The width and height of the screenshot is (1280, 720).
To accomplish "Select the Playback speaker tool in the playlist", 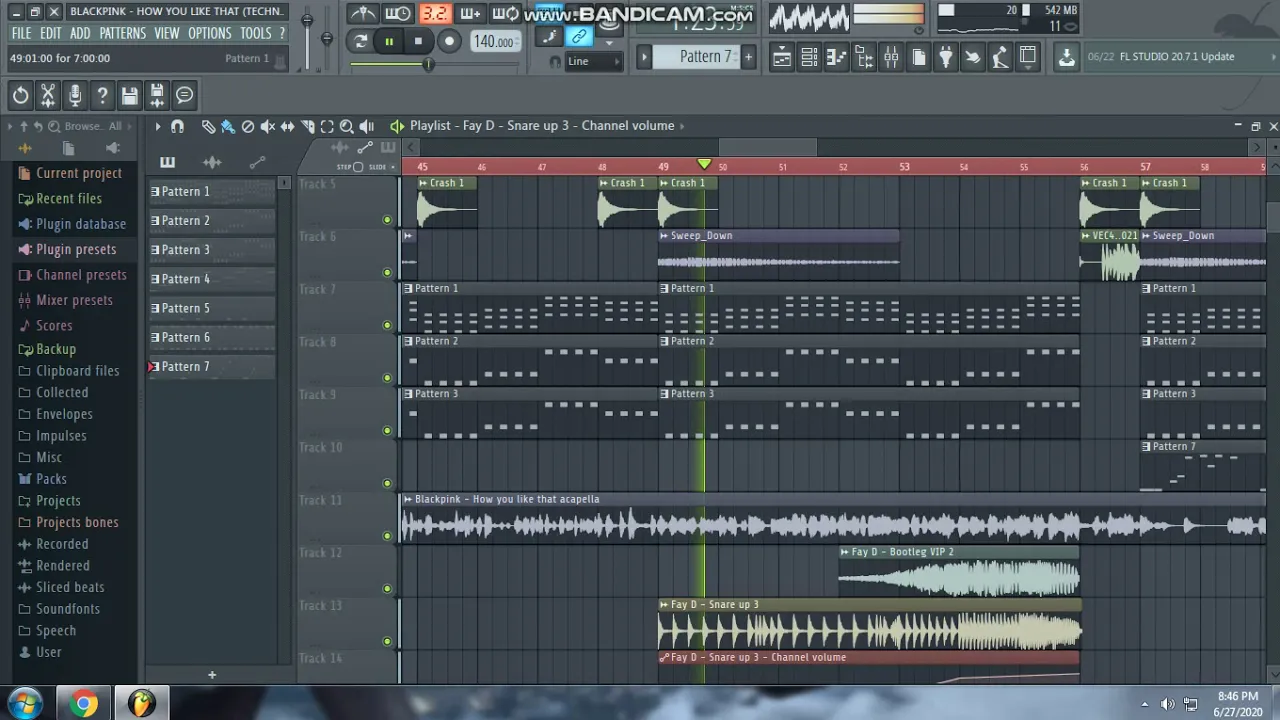I will point(366,126).
